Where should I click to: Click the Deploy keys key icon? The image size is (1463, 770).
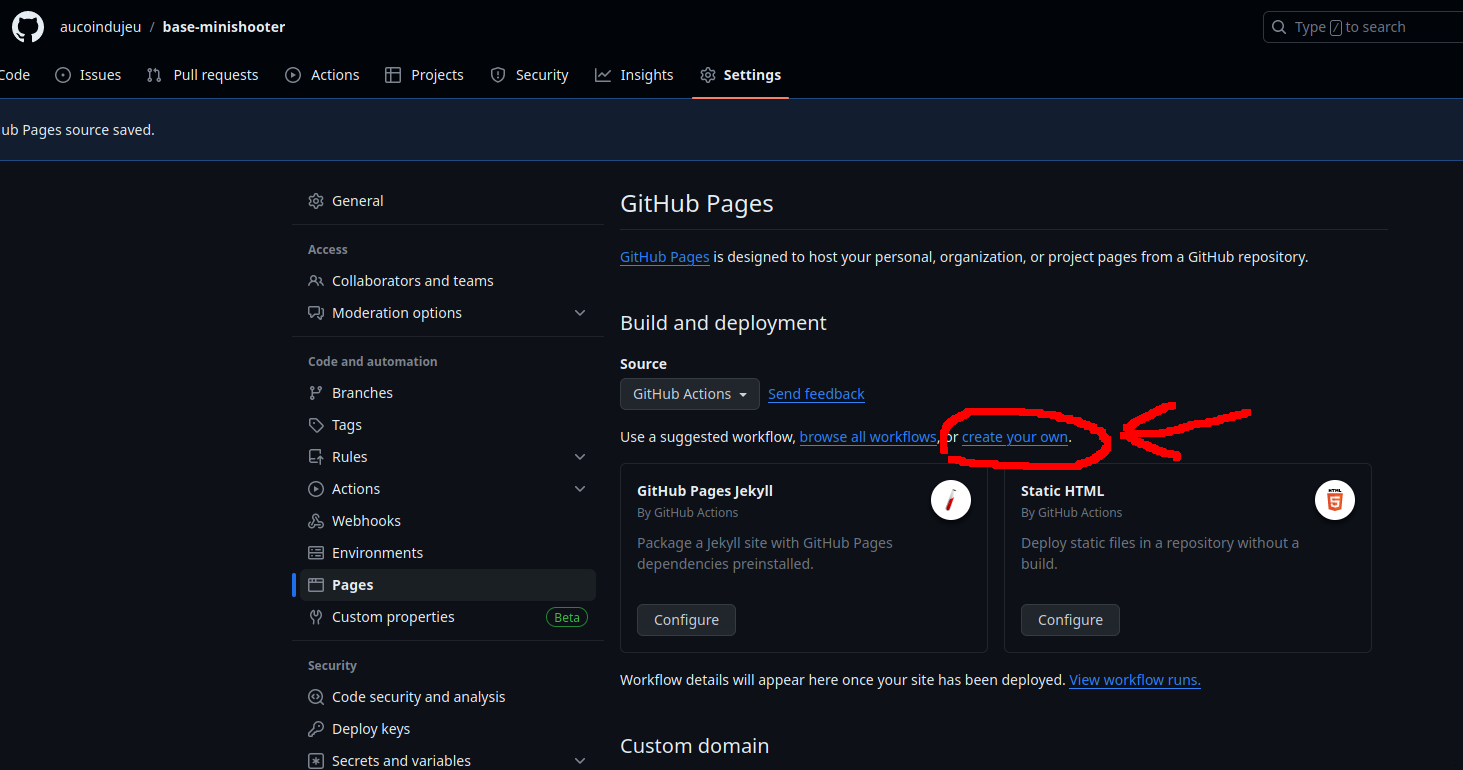(316, 729)
